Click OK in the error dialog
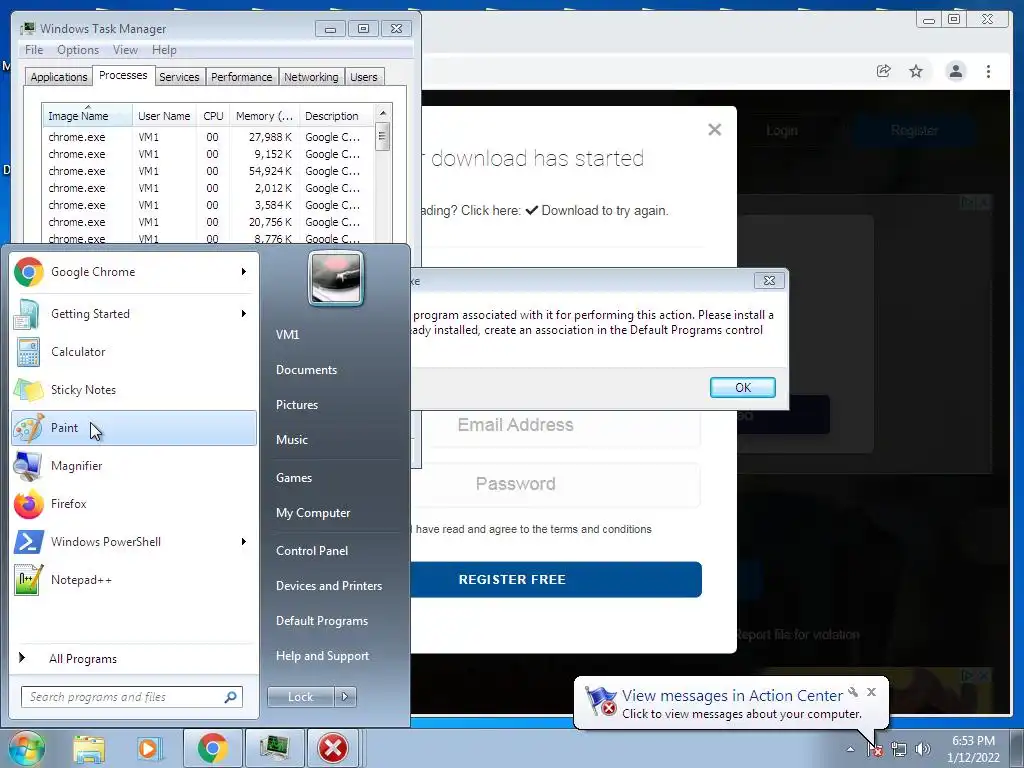The width and height of the screenshot is (1024, 768). click(743, 387)
